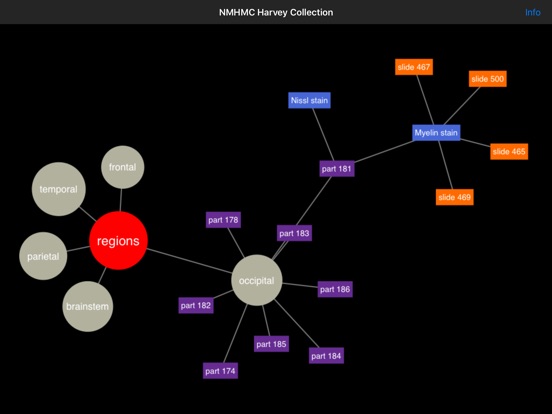
Task: Expand the occipital region node
Action: tap(257, 280)
